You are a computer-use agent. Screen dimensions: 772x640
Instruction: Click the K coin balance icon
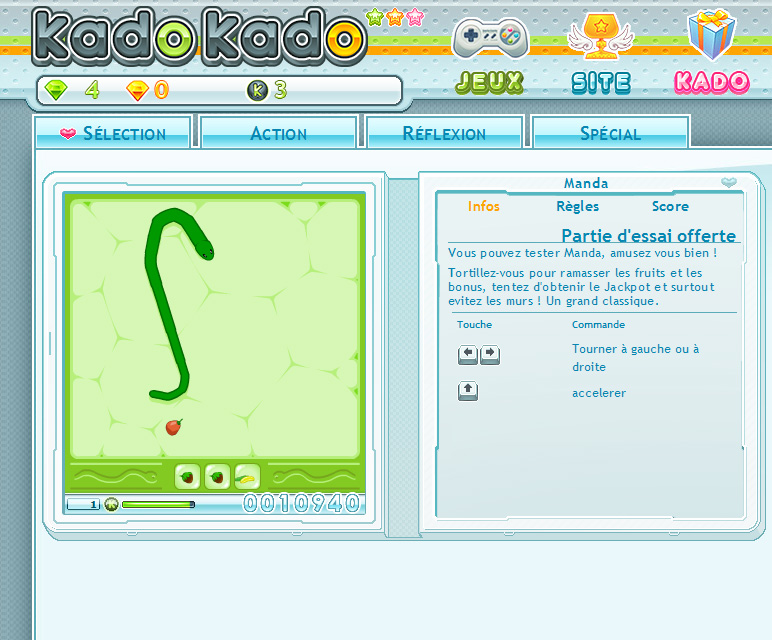tap(257, 91)
